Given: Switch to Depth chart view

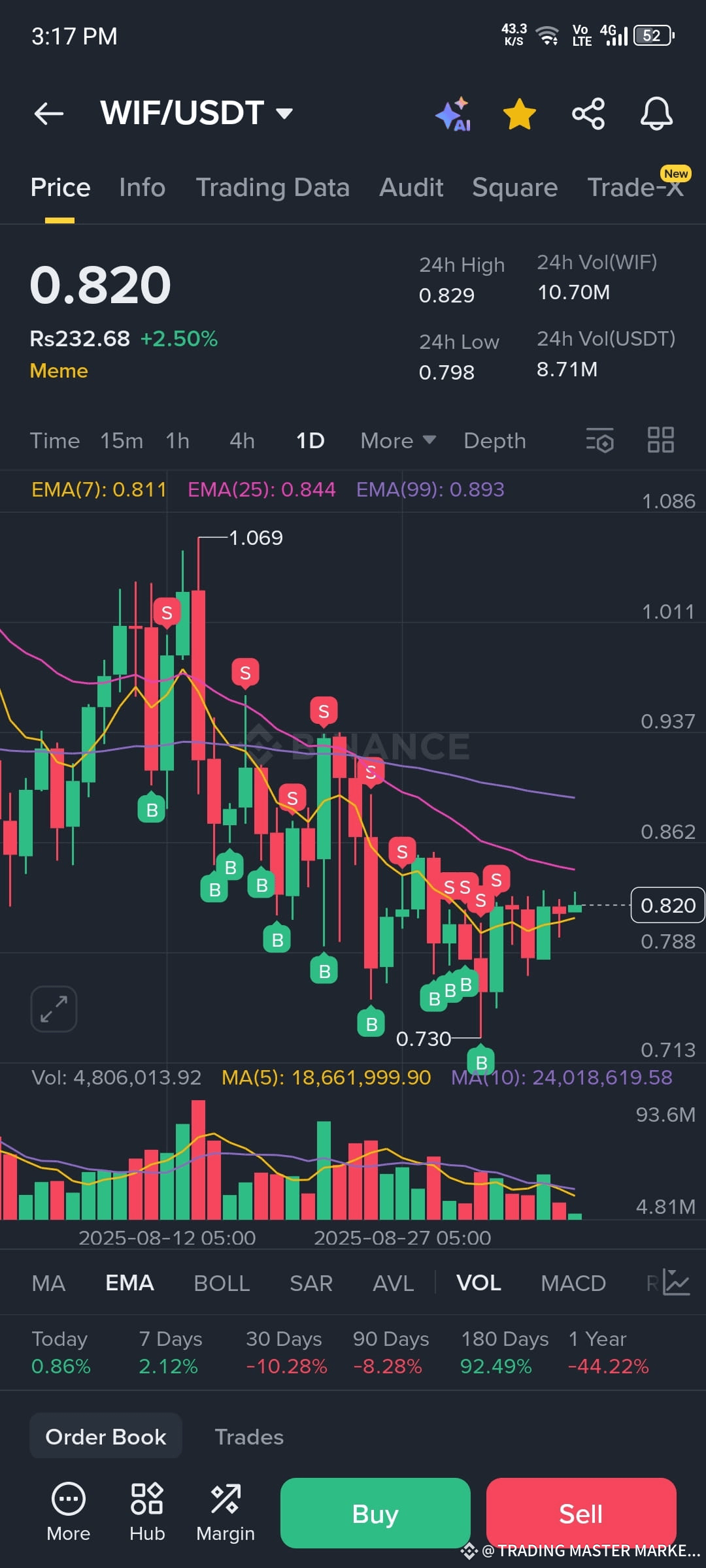Looking at the screenshot, I should pos(495,441).
